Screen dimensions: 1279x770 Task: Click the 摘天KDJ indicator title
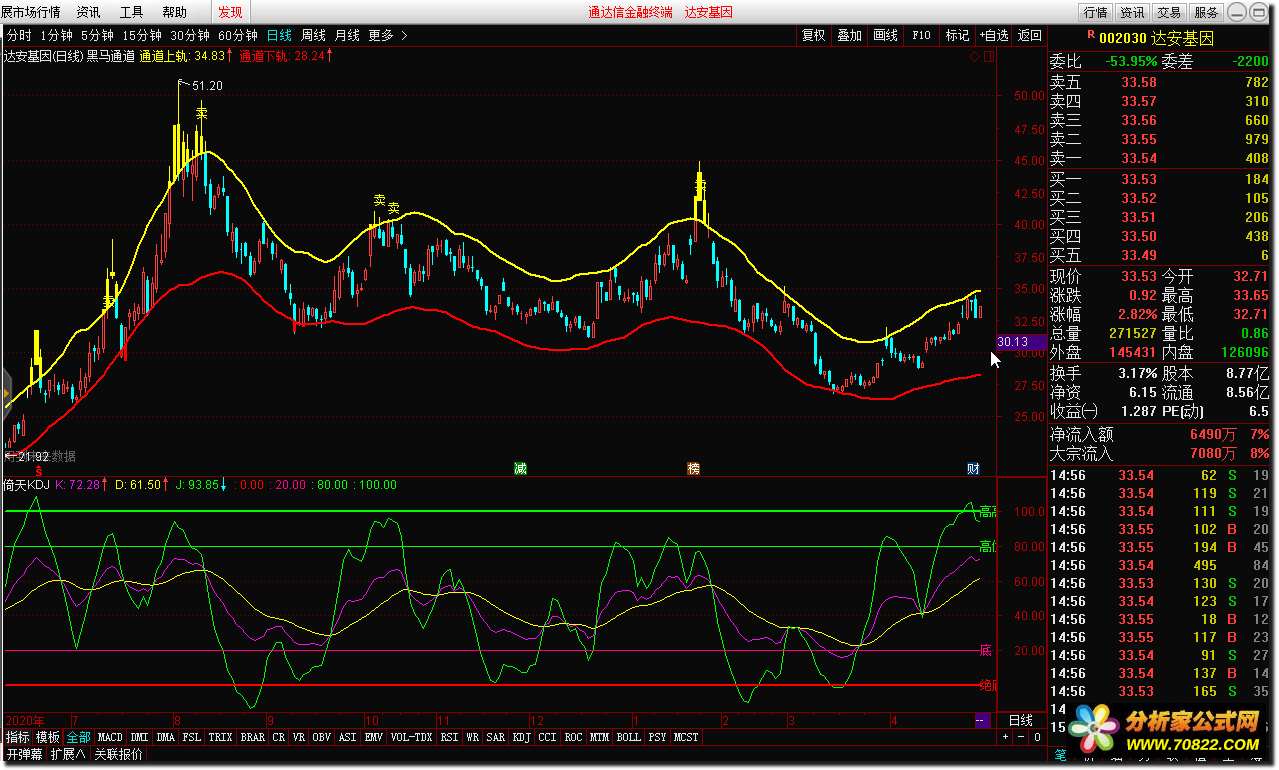tap(26, 485)
